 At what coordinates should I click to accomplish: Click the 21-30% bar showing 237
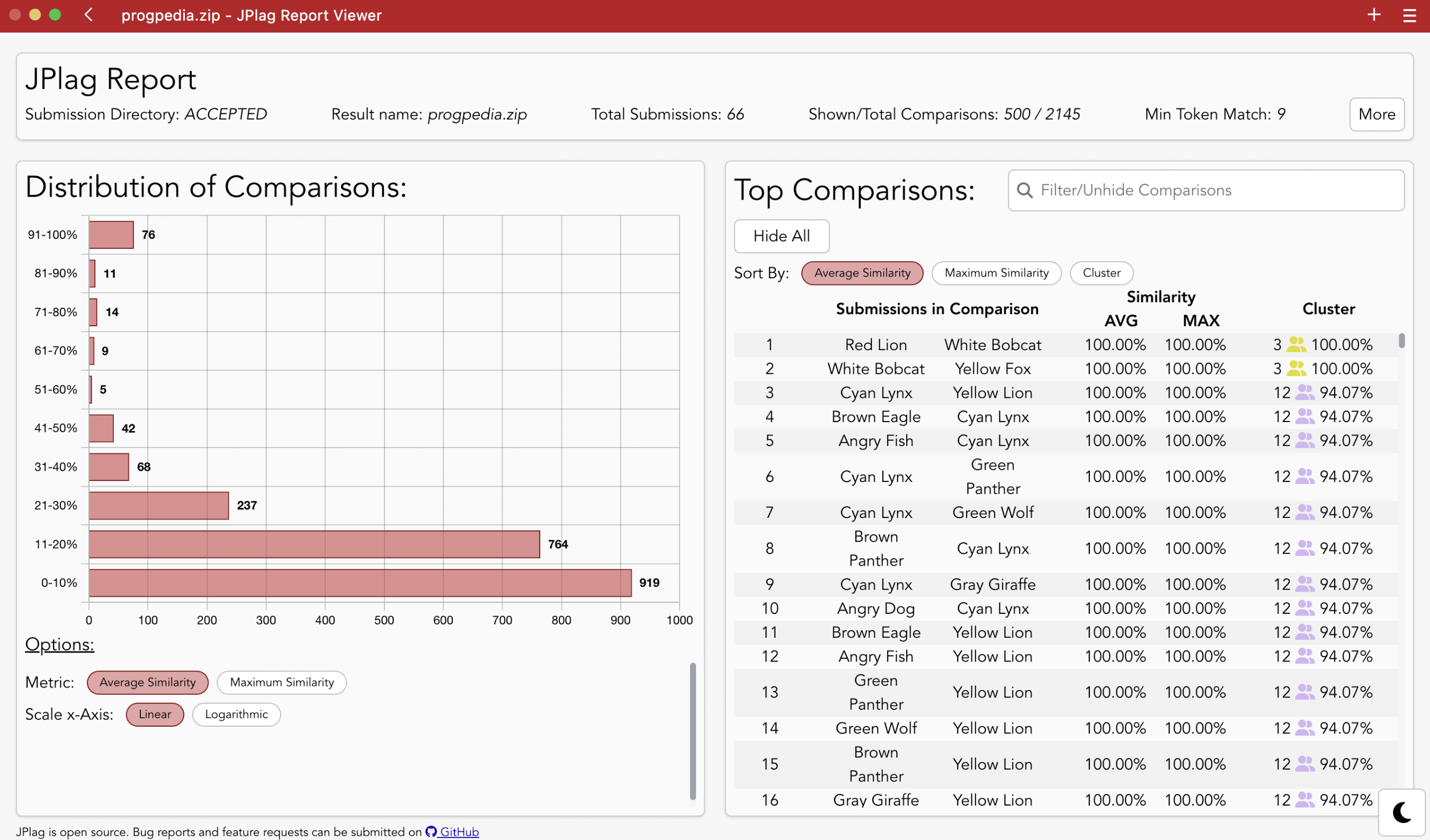(x=159, y=505)
